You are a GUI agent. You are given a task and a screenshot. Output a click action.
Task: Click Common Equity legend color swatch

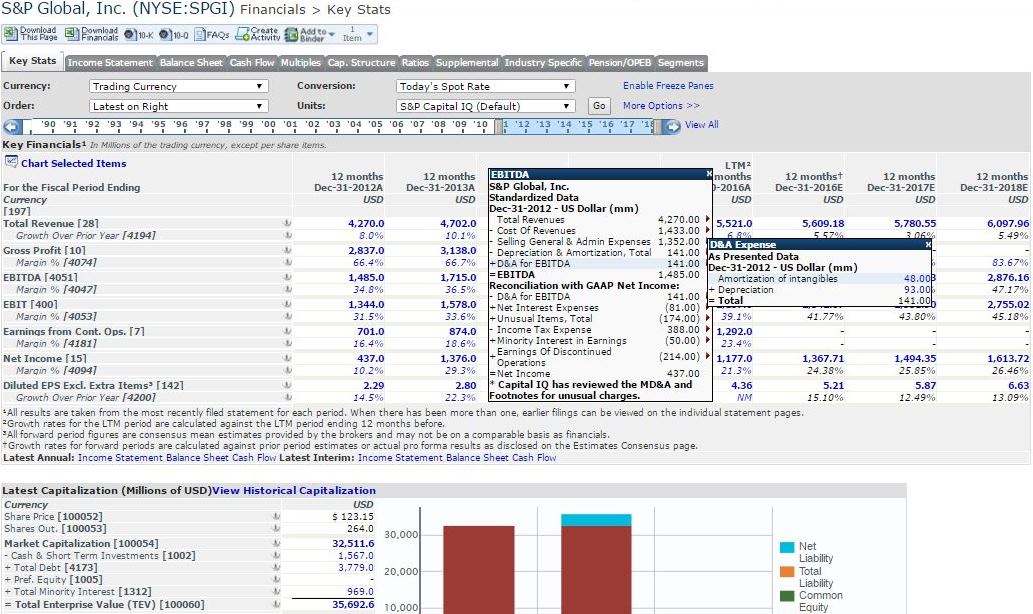(x=787, y=596)
